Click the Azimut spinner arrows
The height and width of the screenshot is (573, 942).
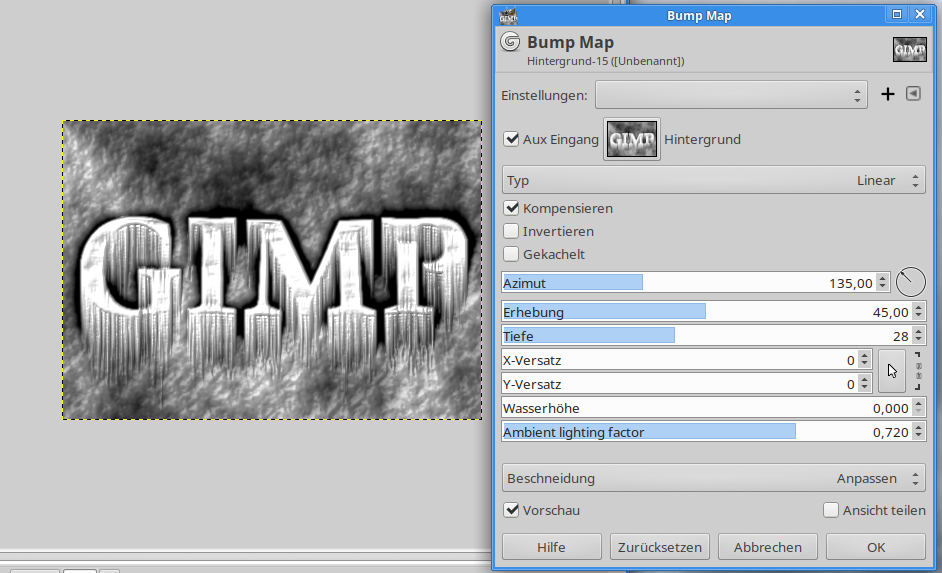click(x=882, y=282)
